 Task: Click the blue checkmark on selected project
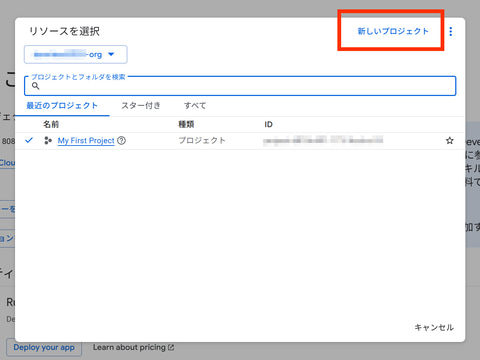(29, 140)
